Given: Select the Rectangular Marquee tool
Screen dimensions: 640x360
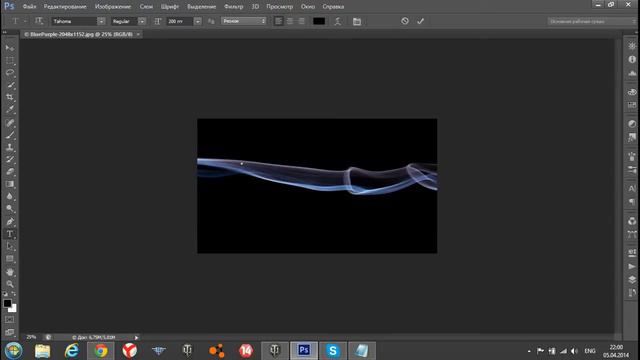Looking at the screenshot, I should (x=10, y=61).
